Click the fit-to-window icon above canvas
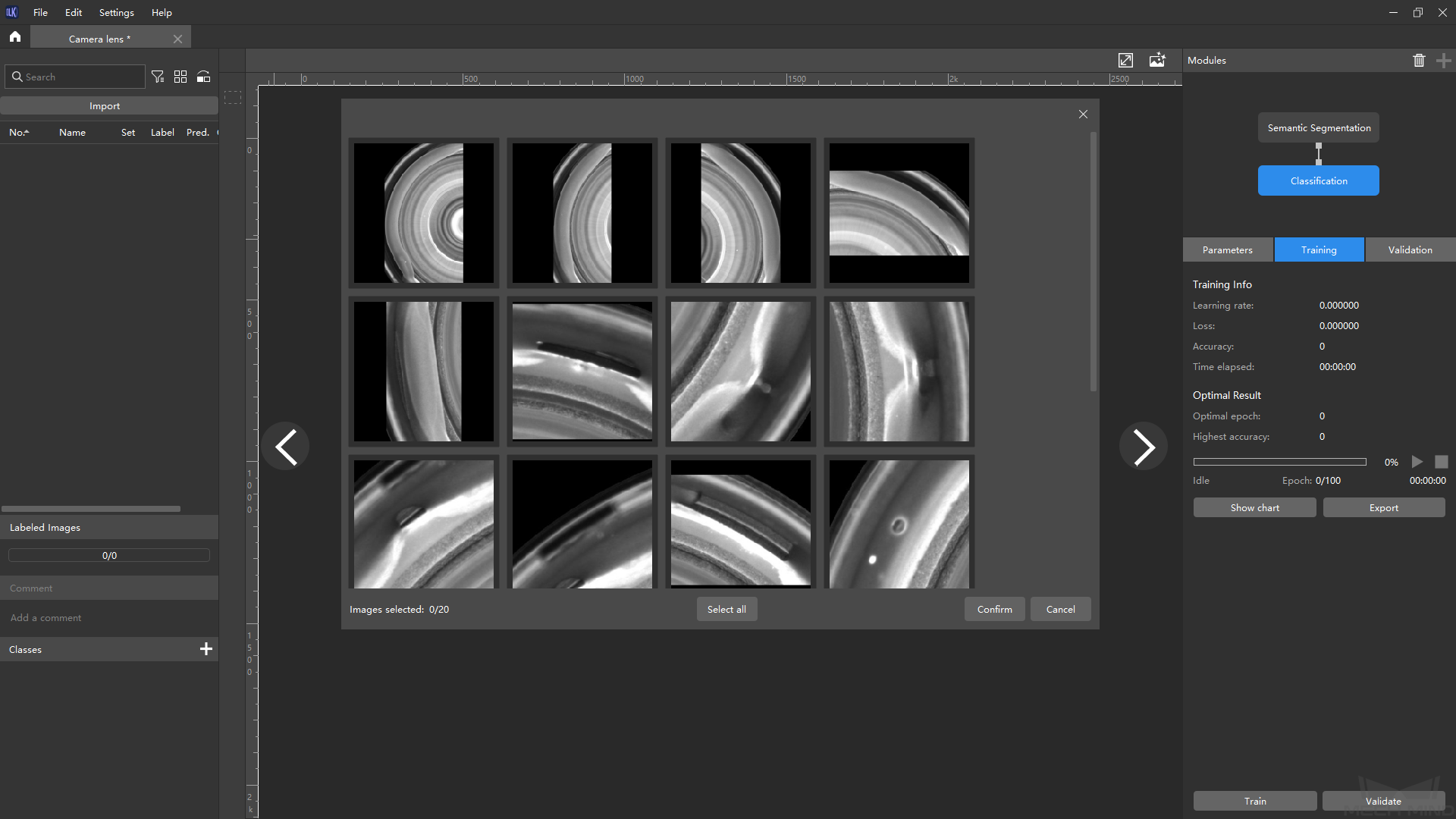Viewport: 1456px width, 819px height. (x=1125, y=60)
